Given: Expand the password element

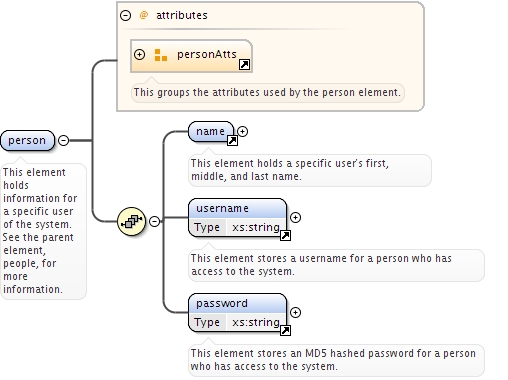Looking at the screenshot, I should [295, 313].
